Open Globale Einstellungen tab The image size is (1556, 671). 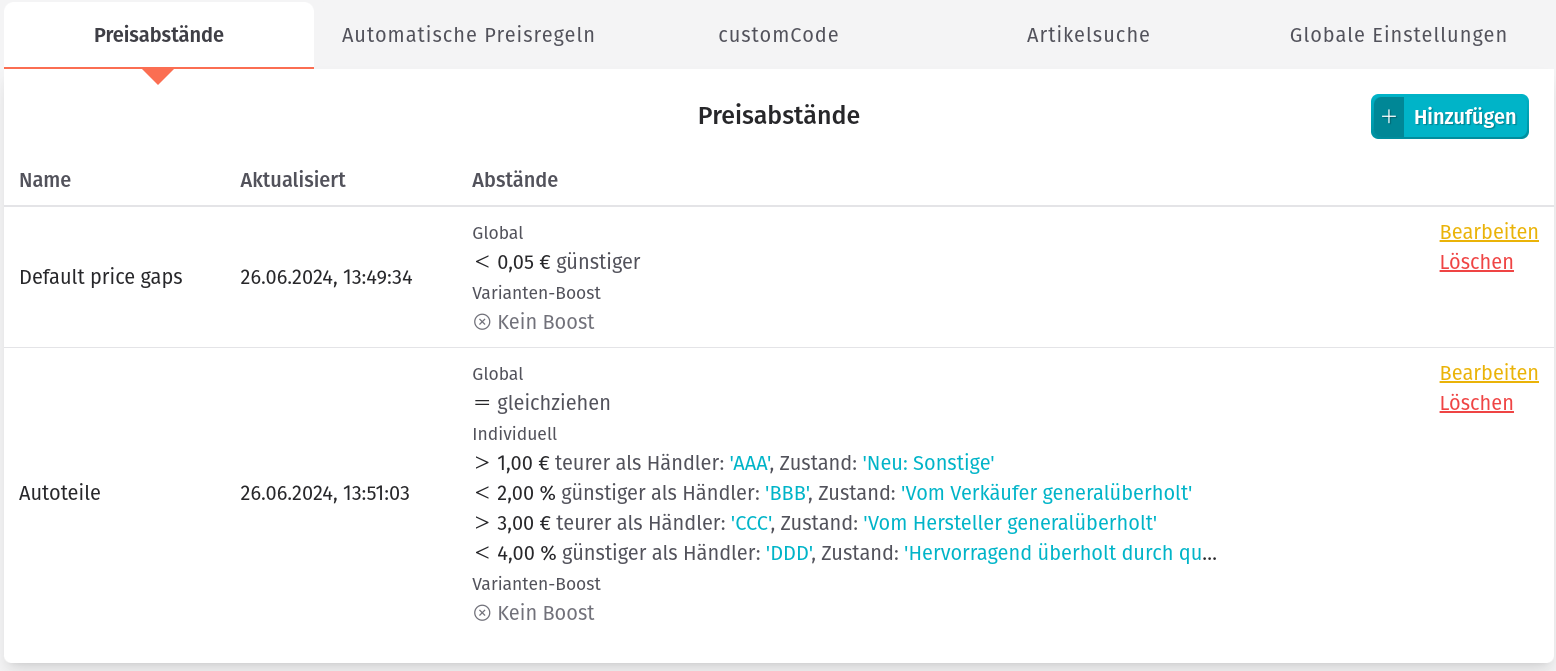pos(1398,35)
